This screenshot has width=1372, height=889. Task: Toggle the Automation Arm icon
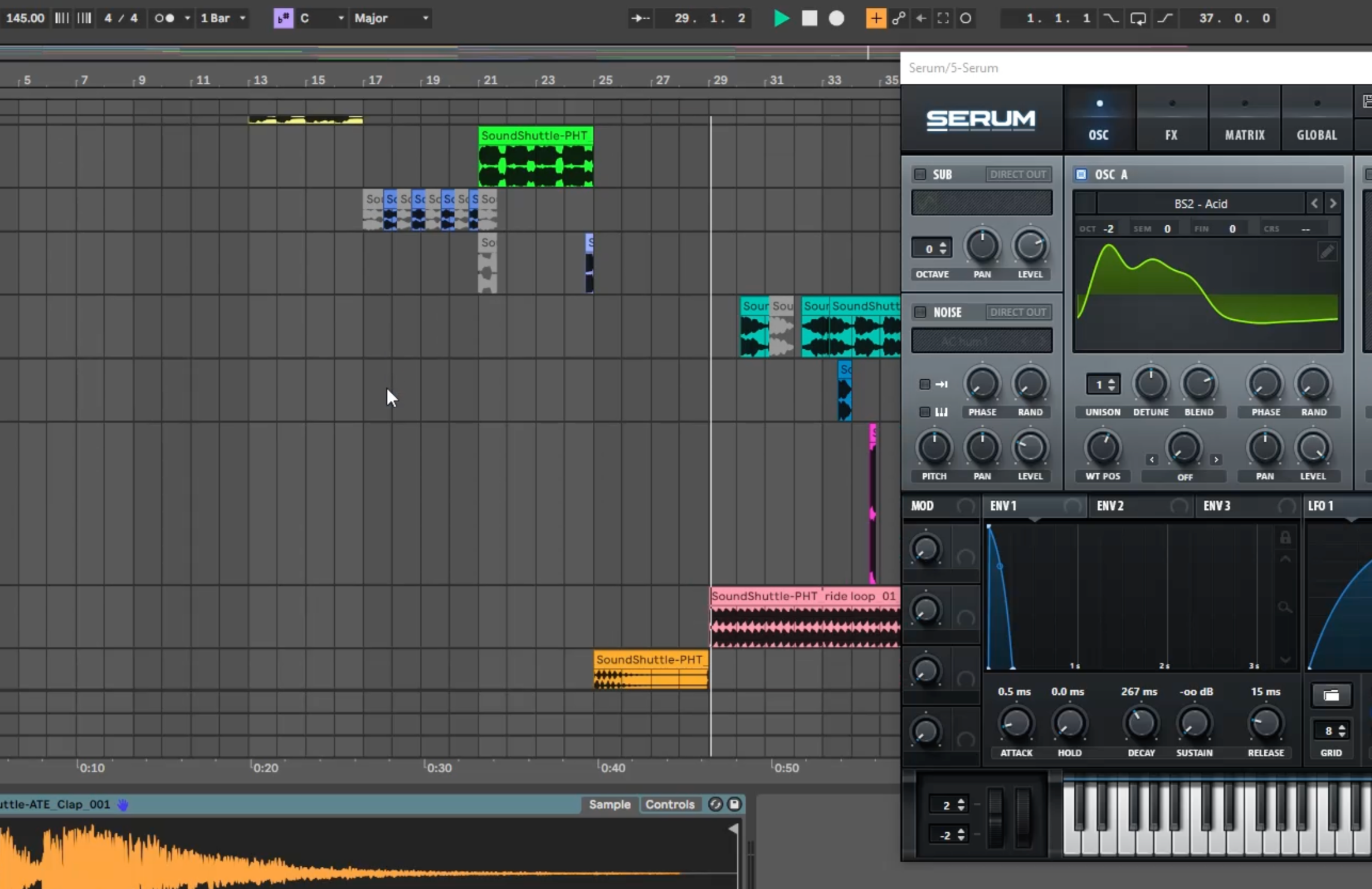898,18
